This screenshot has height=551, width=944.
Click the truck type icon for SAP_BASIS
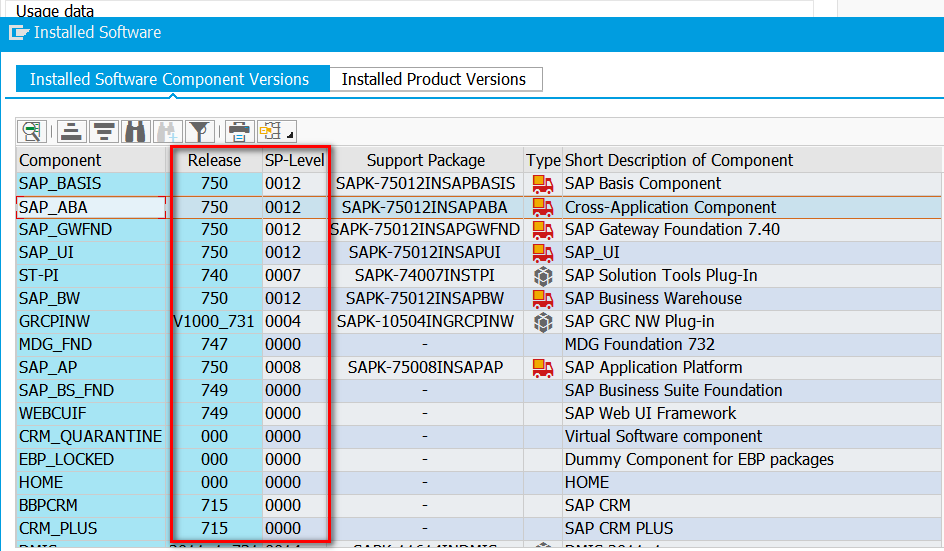[543, 184]
